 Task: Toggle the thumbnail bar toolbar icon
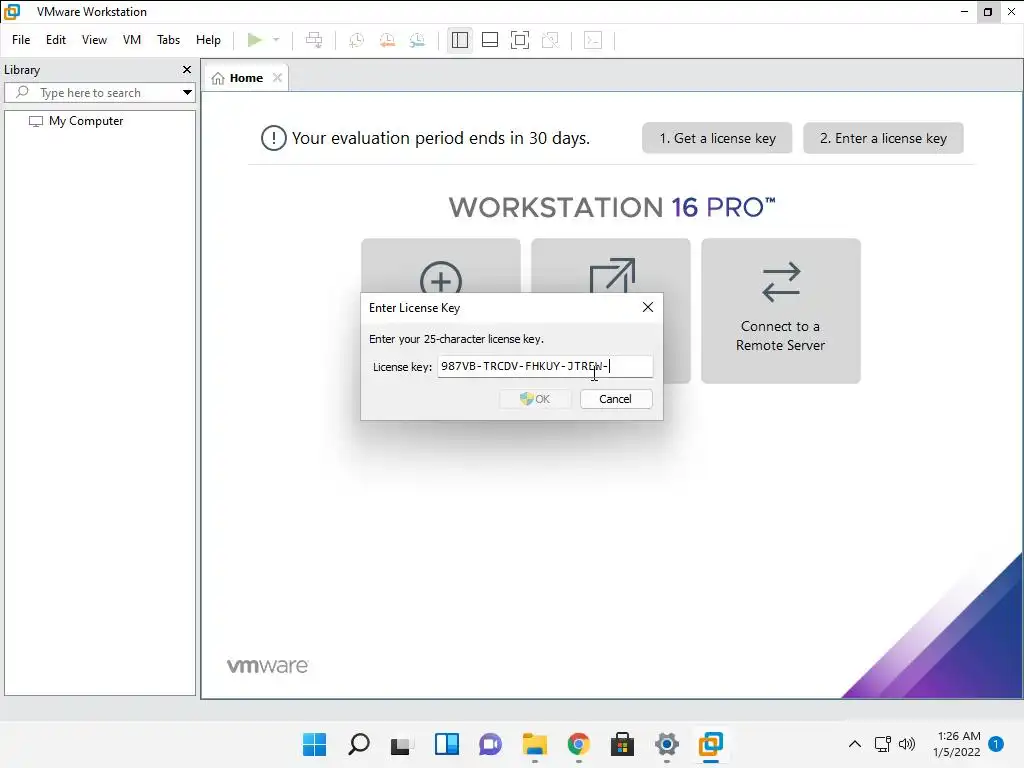tap(490, 40)
